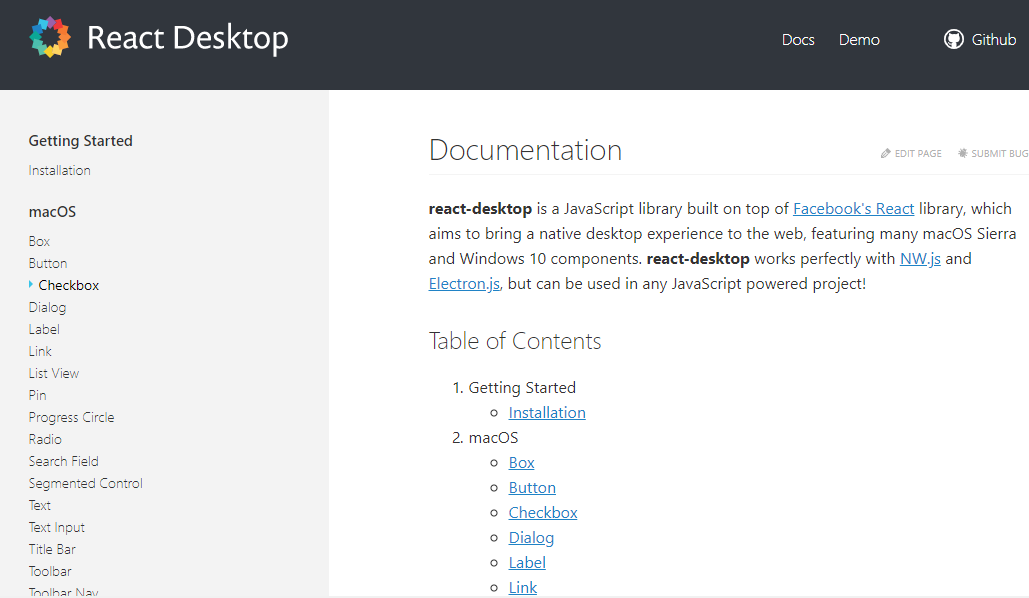Screen dimensions: 1029x598
Task: Open Link entry in table of contents
Action: (522, 587)
